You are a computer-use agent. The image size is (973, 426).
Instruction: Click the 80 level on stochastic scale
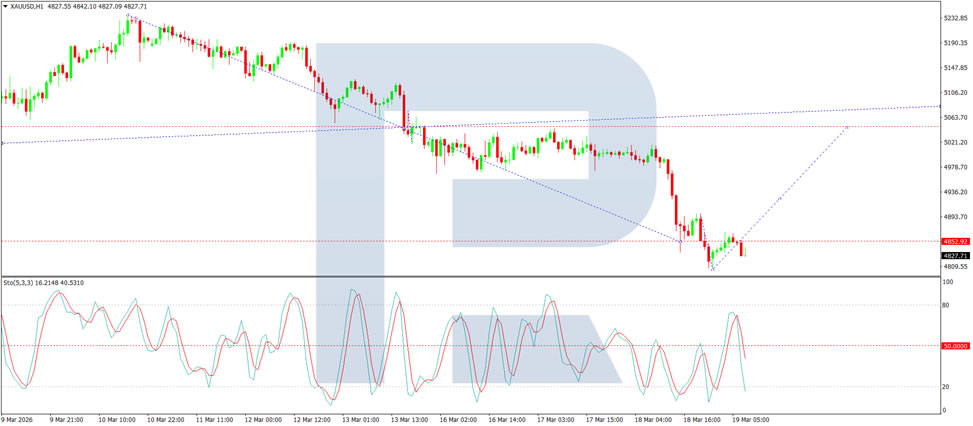point(946,305)
